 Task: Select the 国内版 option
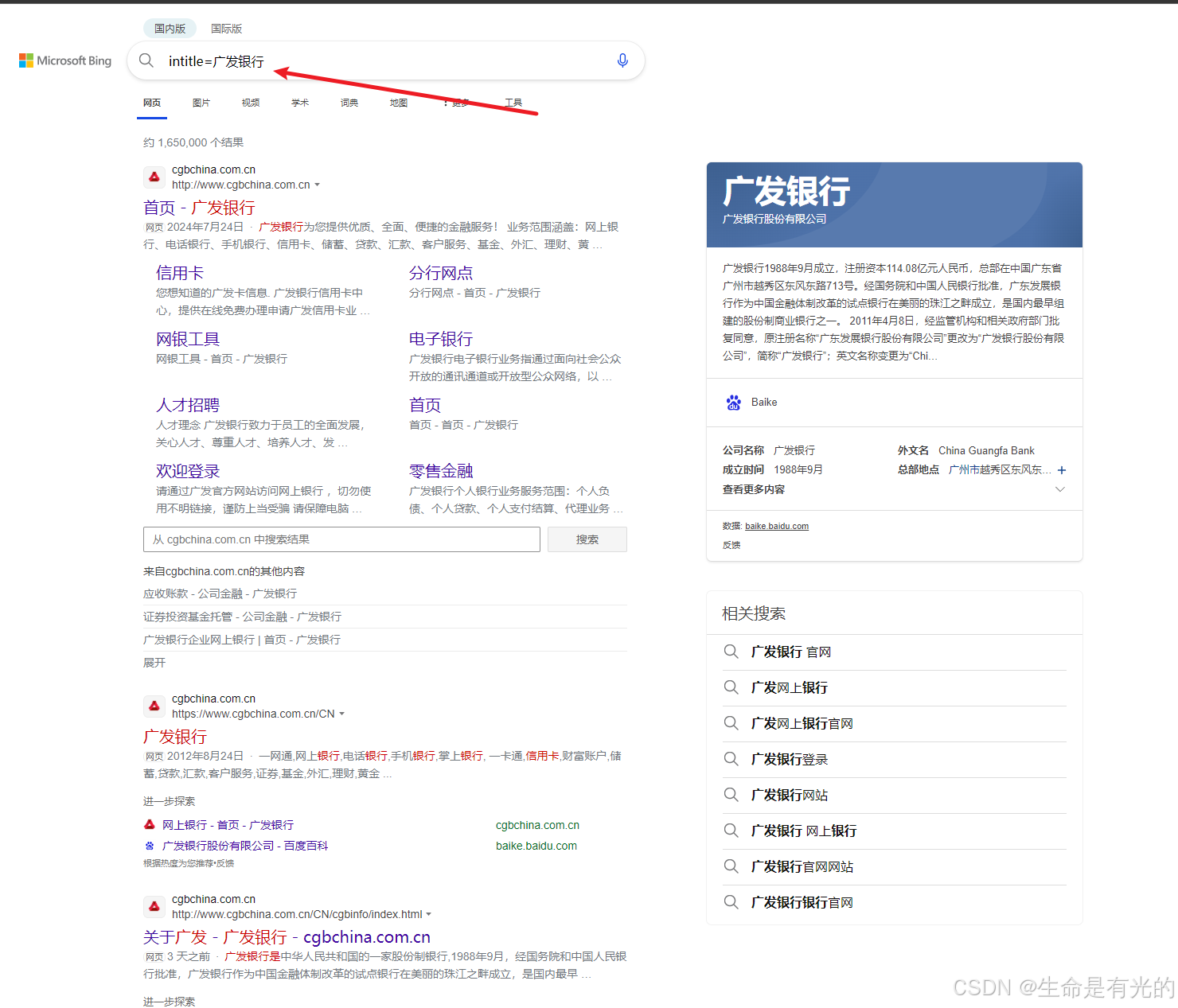point(170,28)
